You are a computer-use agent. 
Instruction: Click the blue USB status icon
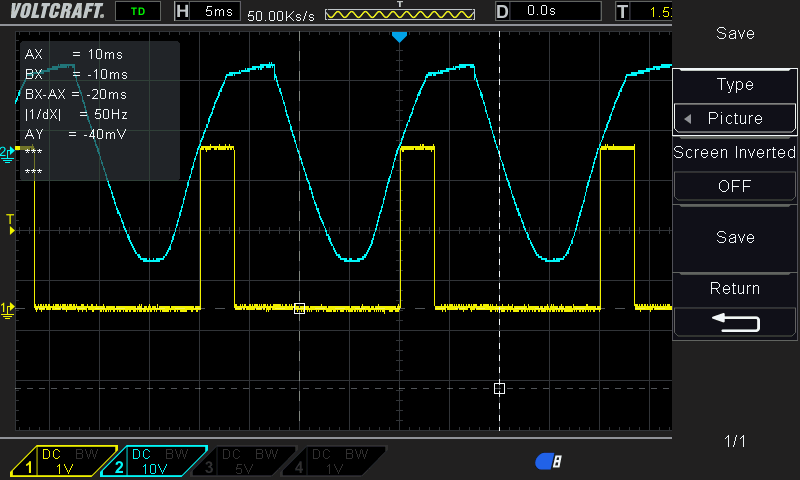[548, 461]
